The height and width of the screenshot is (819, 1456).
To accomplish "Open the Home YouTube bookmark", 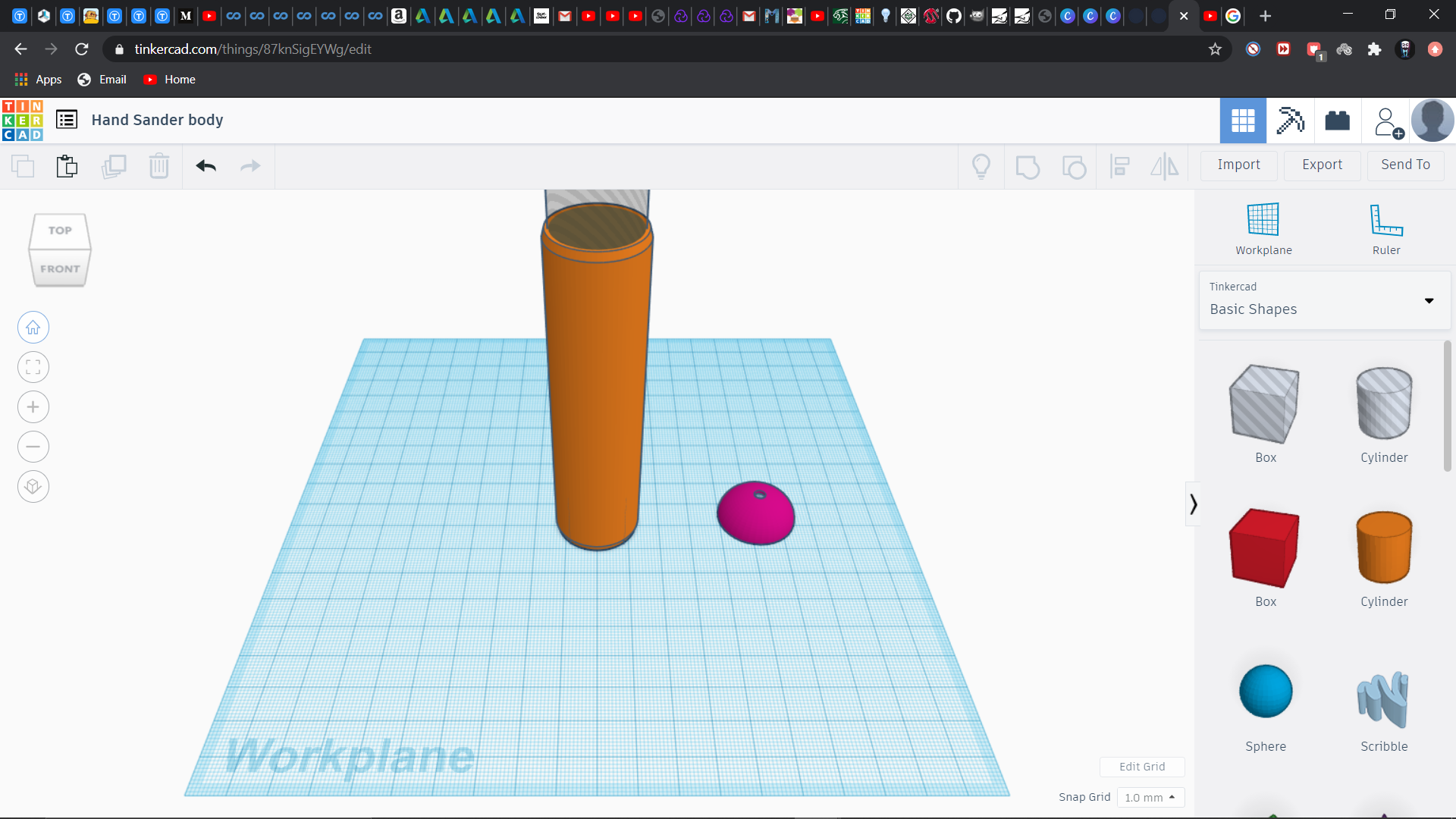I will pos(170,80).
